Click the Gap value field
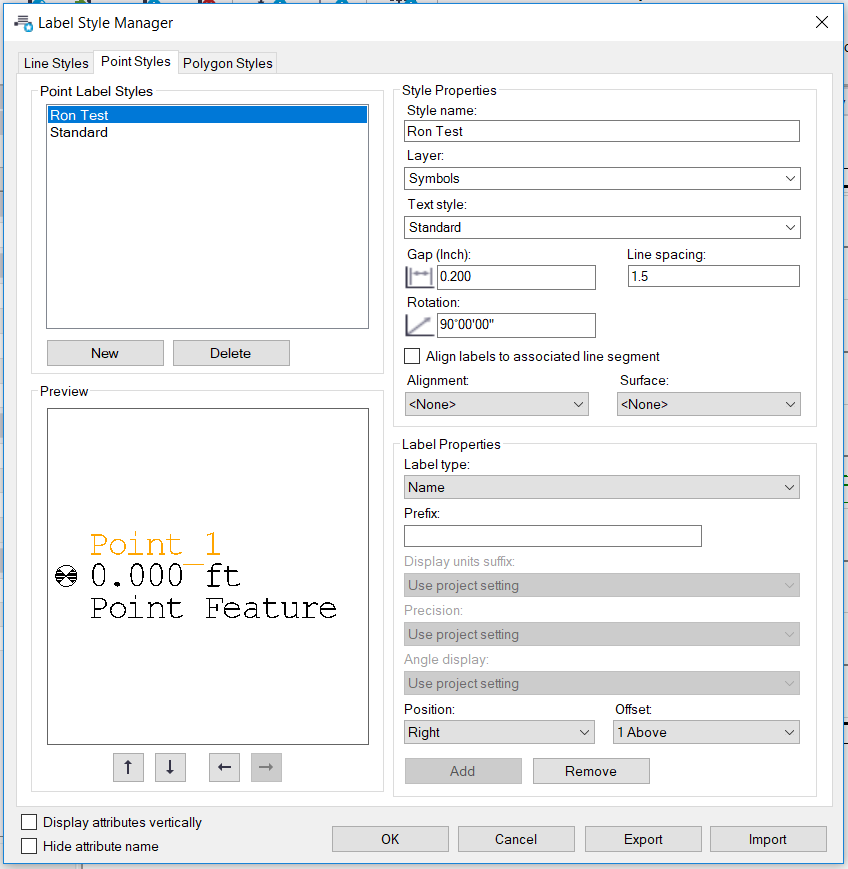 pyautogui.click(x=517, y=277)
